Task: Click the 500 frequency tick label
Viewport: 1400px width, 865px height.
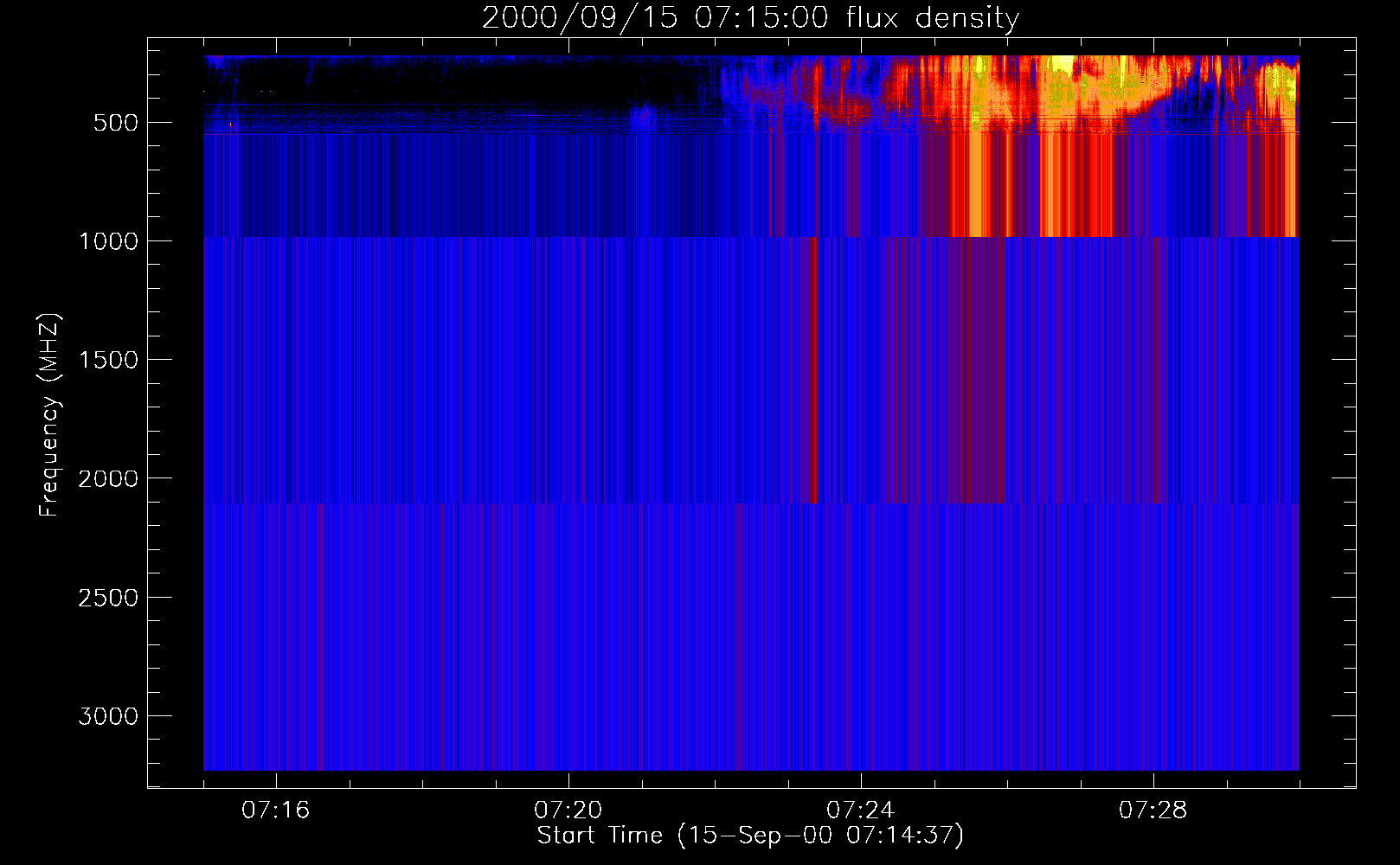Action: tap(116, 123)
